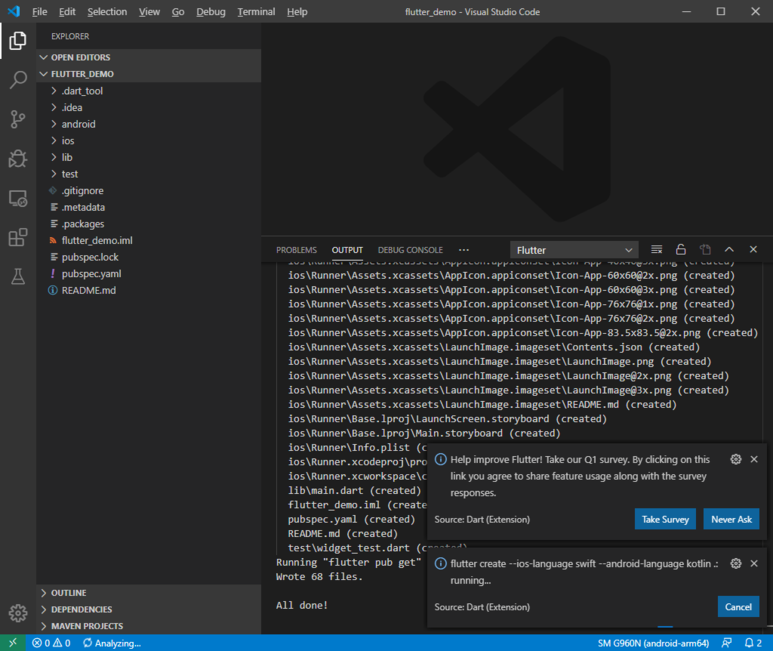Screen dimensions: 773x651
Task: Open the output log file icon
Action: 705,250
